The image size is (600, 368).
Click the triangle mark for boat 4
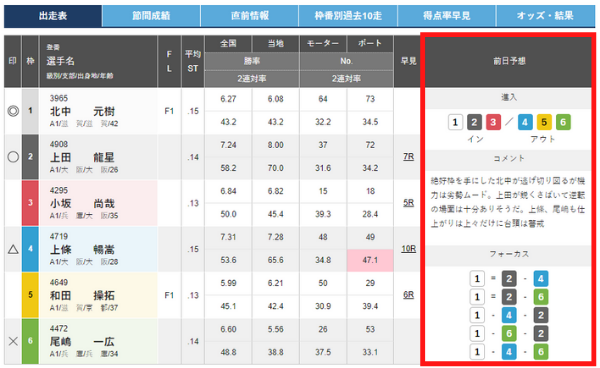[x=13, y=249]
